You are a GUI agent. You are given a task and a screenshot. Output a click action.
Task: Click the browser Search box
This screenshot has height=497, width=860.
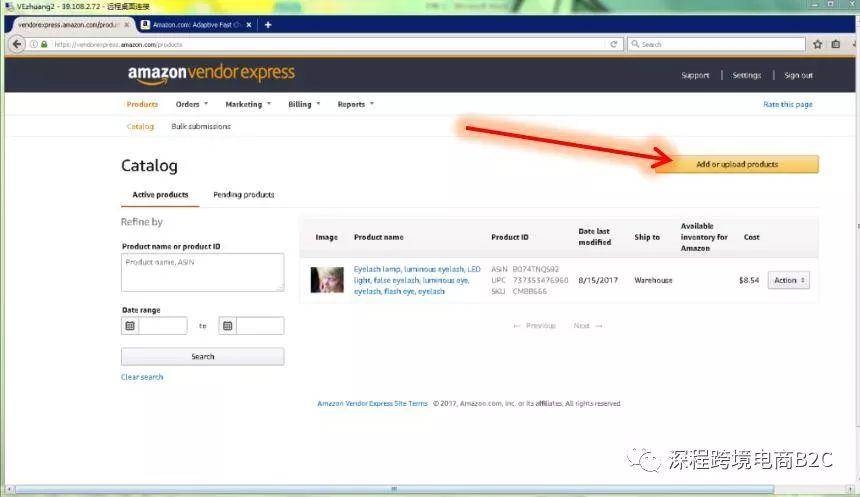tap(716, 44)
